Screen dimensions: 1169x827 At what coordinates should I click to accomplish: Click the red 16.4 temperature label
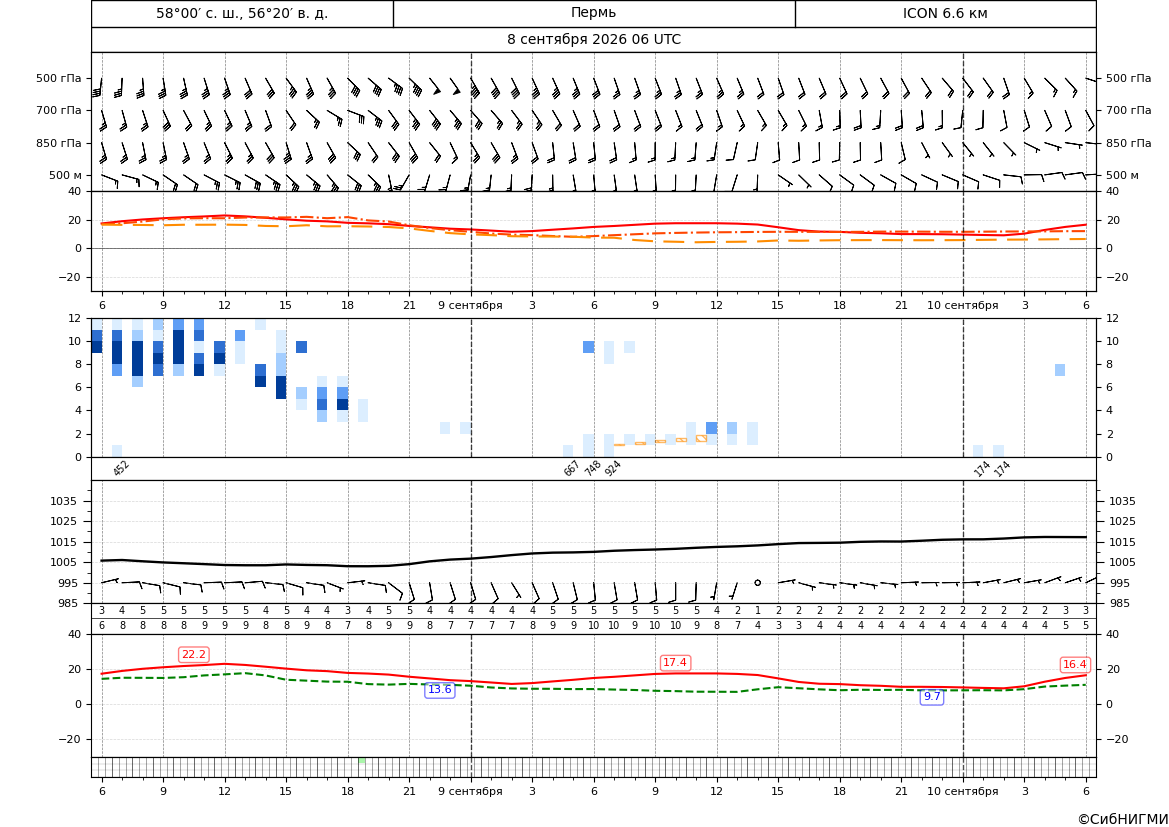point(1074,664)
